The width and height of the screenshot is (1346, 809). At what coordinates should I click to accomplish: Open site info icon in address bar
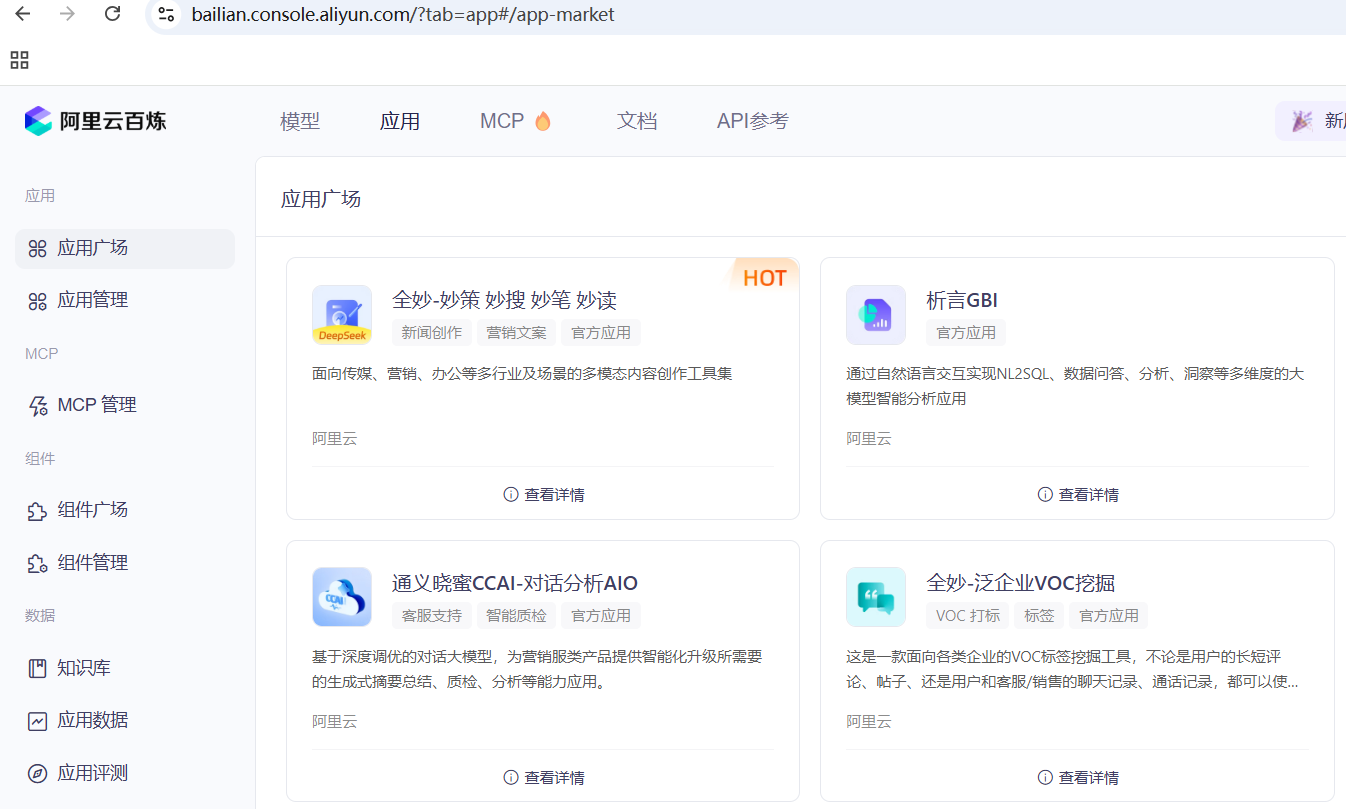point(167,15)
